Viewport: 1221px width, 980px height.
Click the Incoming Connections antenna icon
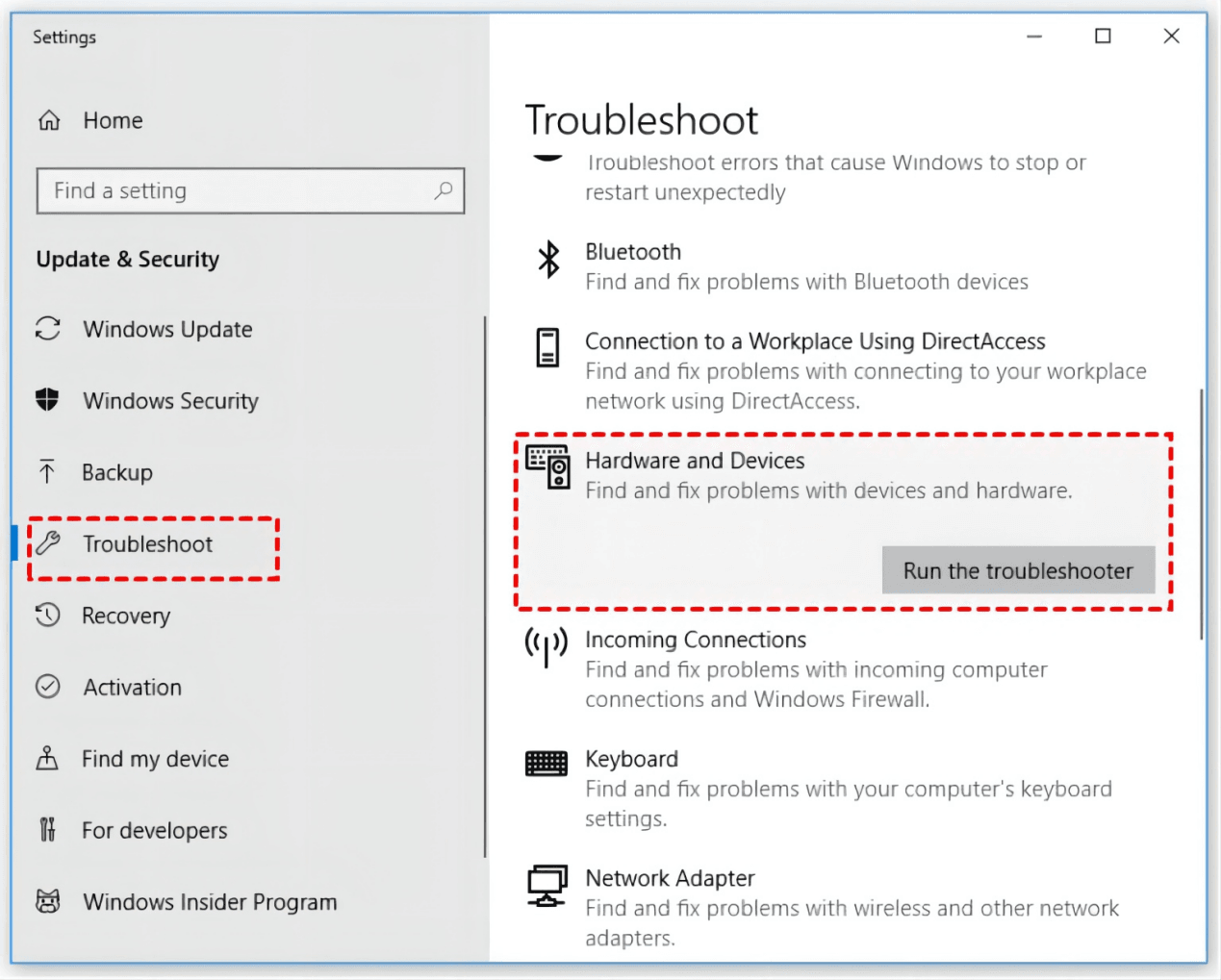pos(547,647)
